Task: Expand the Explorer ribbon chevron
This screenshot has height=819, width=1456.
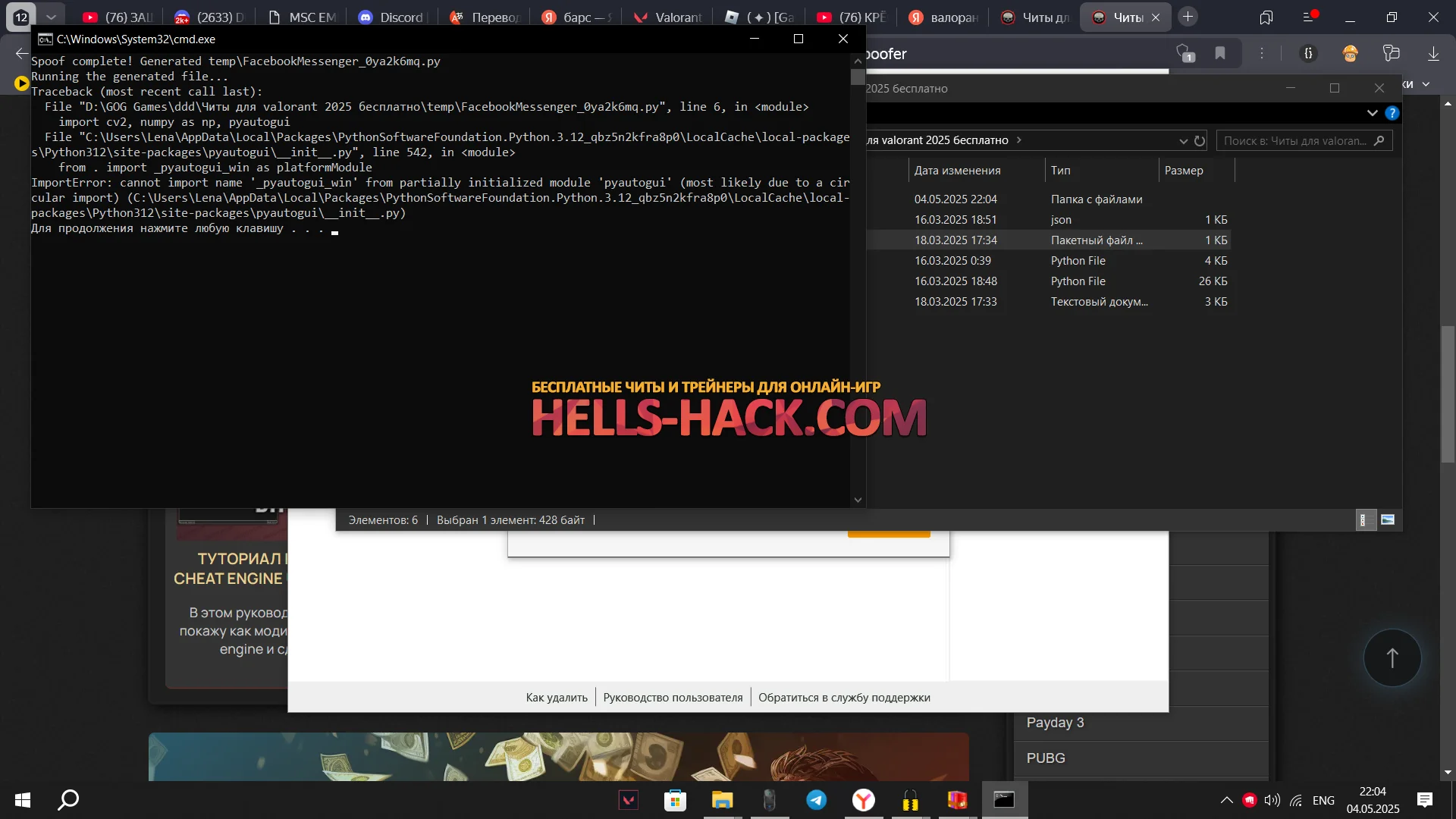Action: 1373,113
